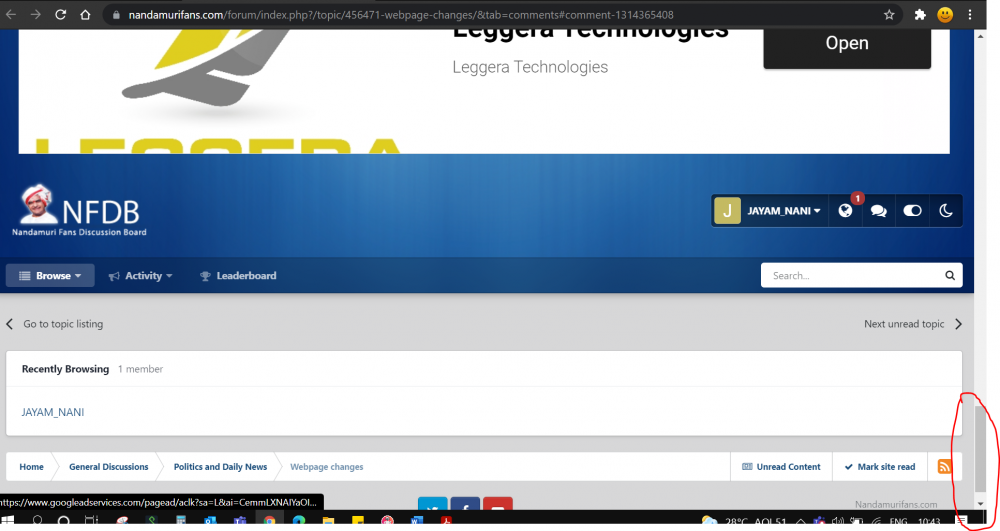
Task: Open the General Discussions breadcrumb
Action: click(108, 467)
